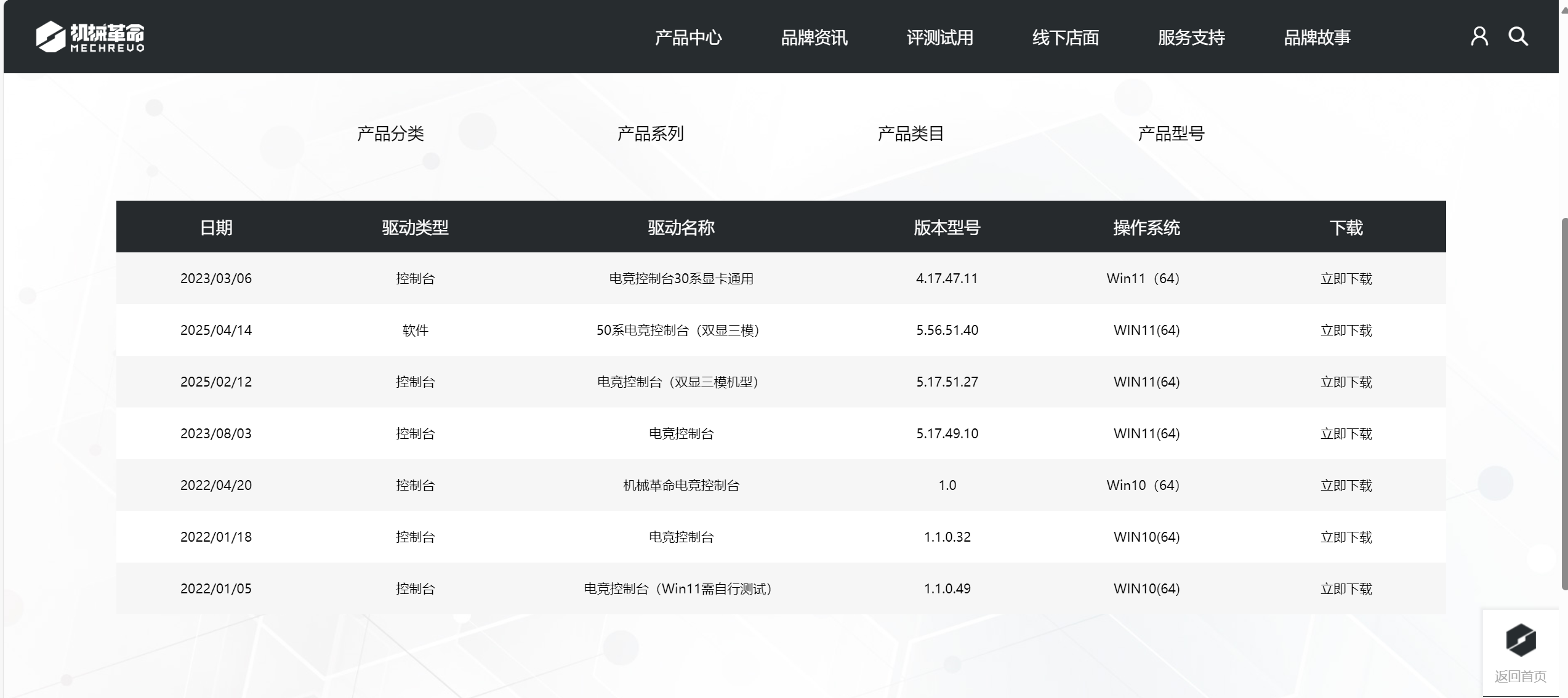Viewport: 1568px width, 698px height.
Task: Click the search magnifier icon
Action: pyautogui.click(x=1518, y=36)
